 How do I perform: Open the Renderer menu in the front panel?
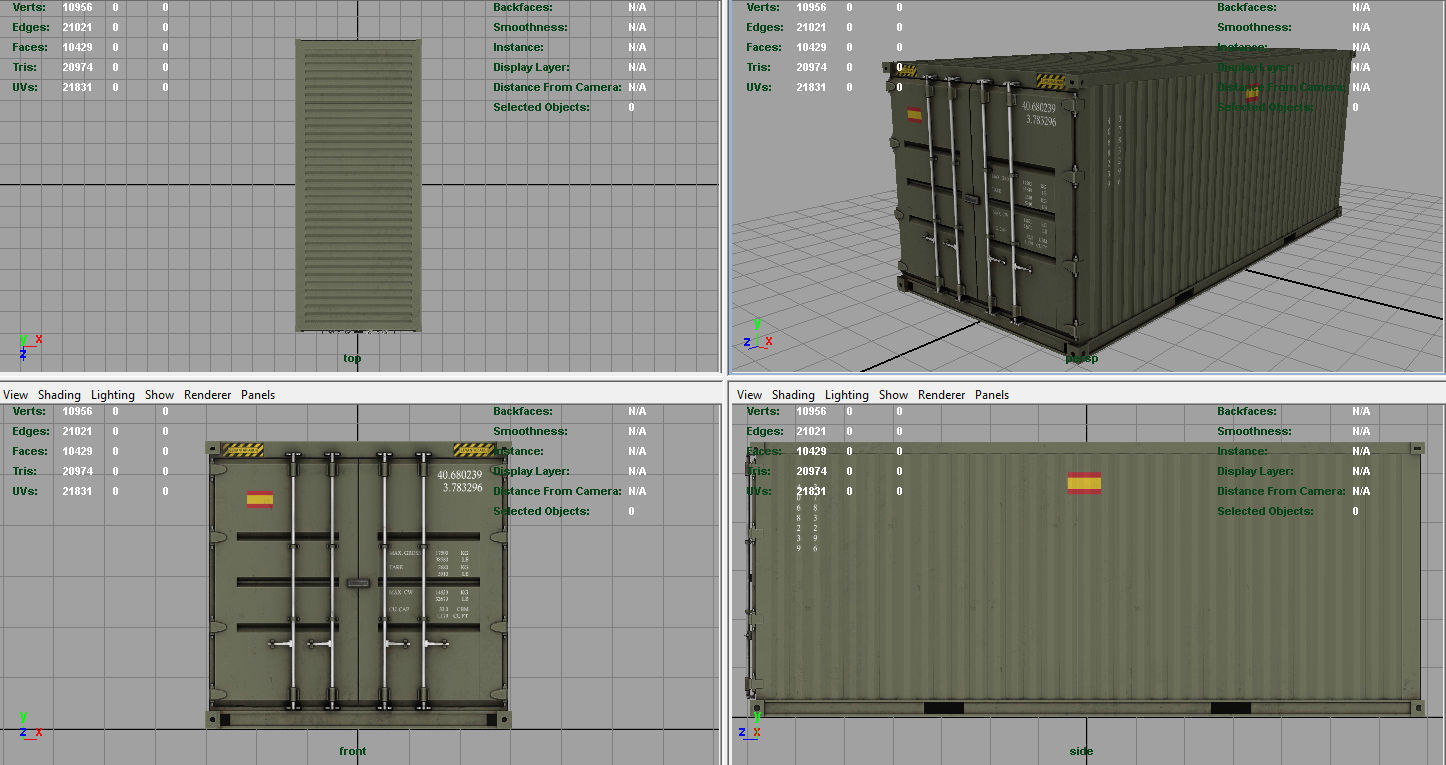pos(207,395)
